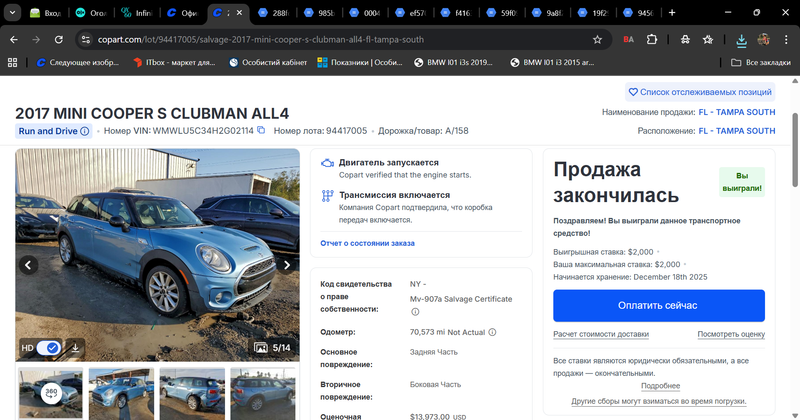Open Отчет о состоянии заказа link

(x=367, y=243)
